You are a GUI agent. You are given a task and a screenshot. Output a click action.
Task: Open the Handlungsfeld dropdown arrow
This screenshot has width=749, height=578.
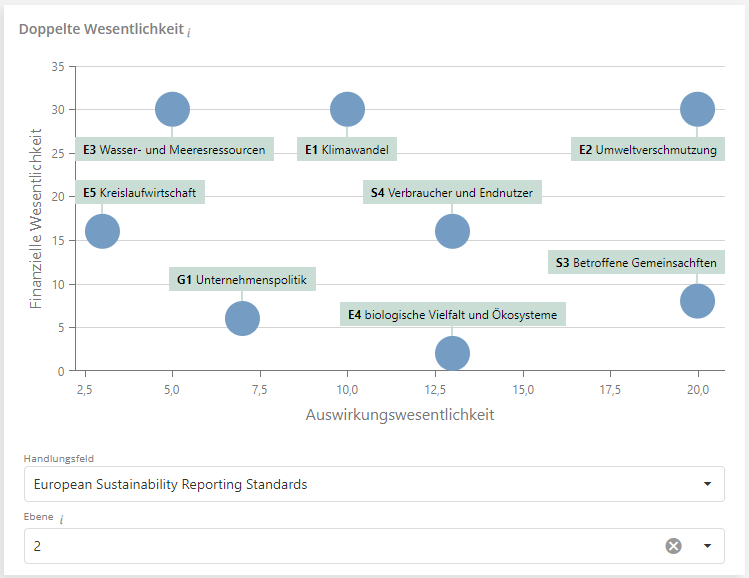tap(707, 484)
